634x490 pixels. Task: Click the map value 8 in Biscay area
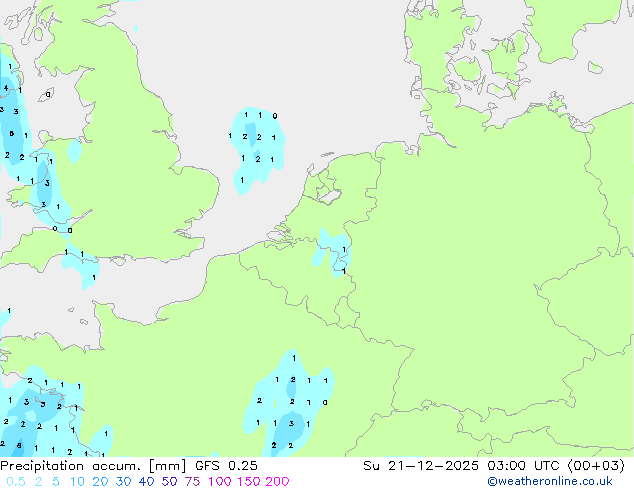[19, 446]
